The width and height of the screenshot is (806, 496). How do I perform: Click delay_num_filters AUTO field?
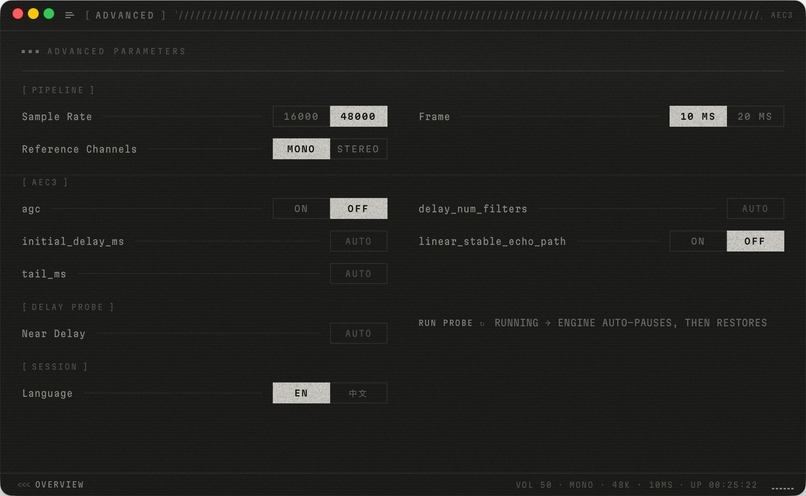(755, 209)
